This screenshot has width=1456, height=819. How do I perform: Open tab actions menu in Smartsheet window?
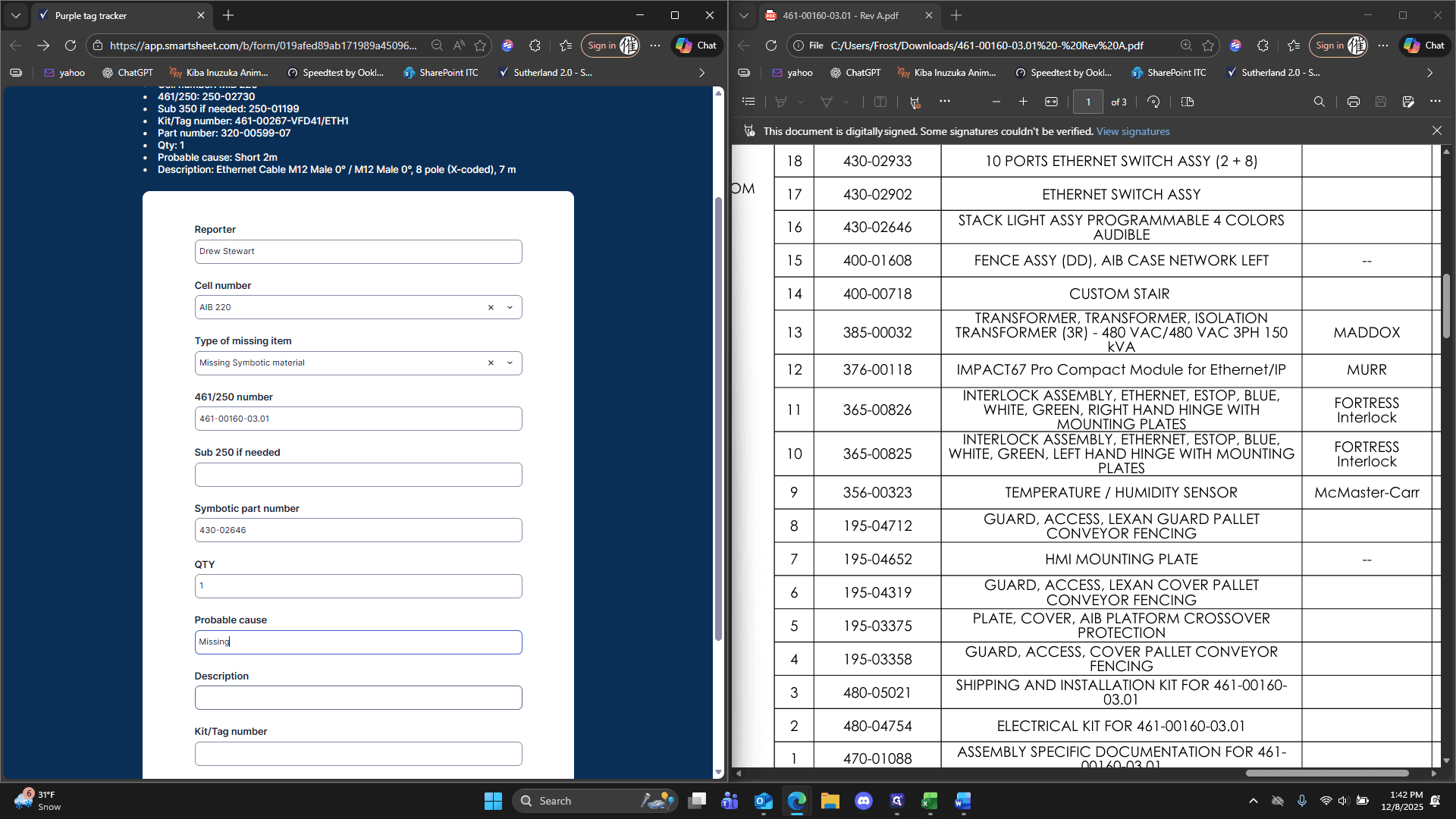pos(16,15)
